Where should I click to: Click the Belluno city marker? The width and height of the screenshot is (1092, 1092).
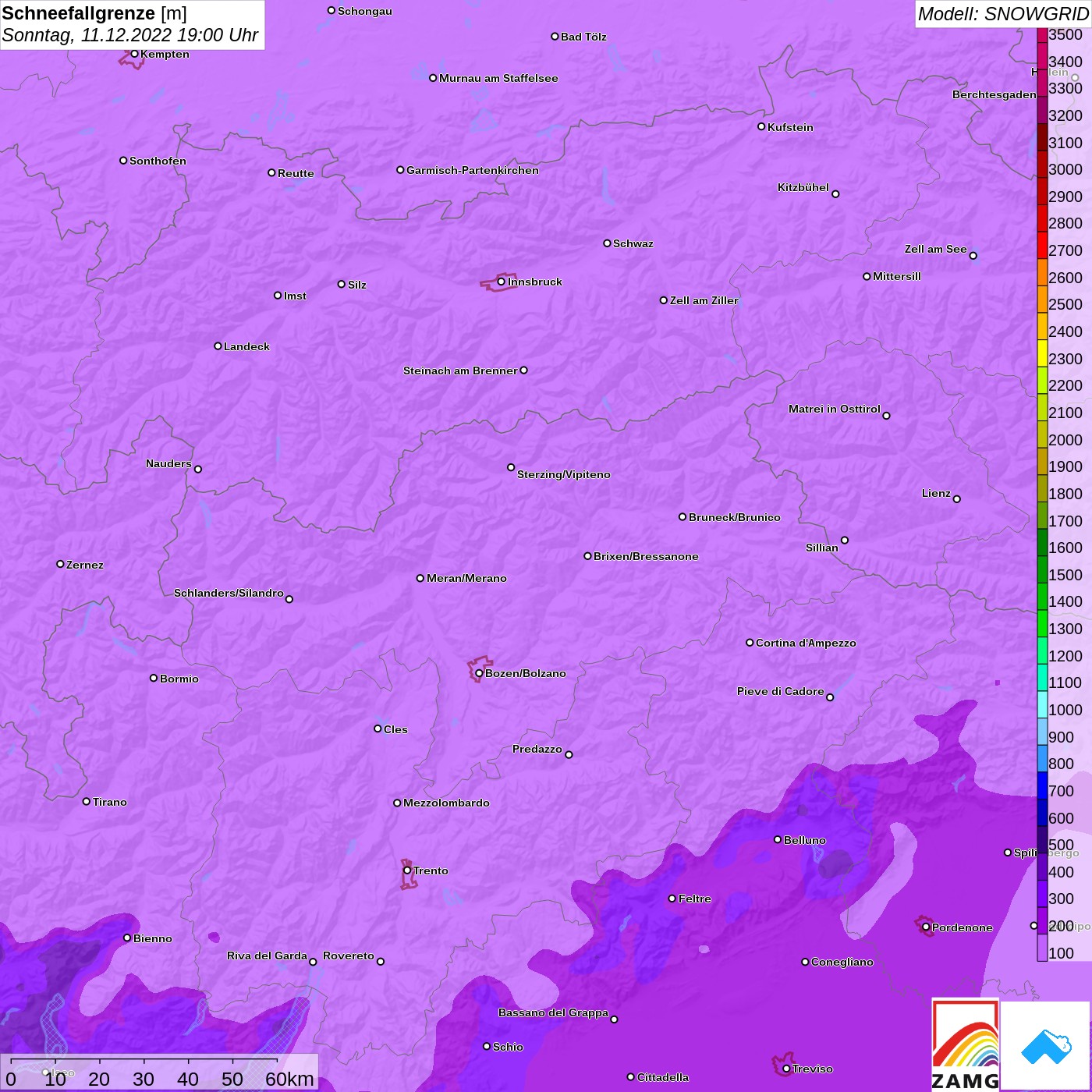coord(778,839)
